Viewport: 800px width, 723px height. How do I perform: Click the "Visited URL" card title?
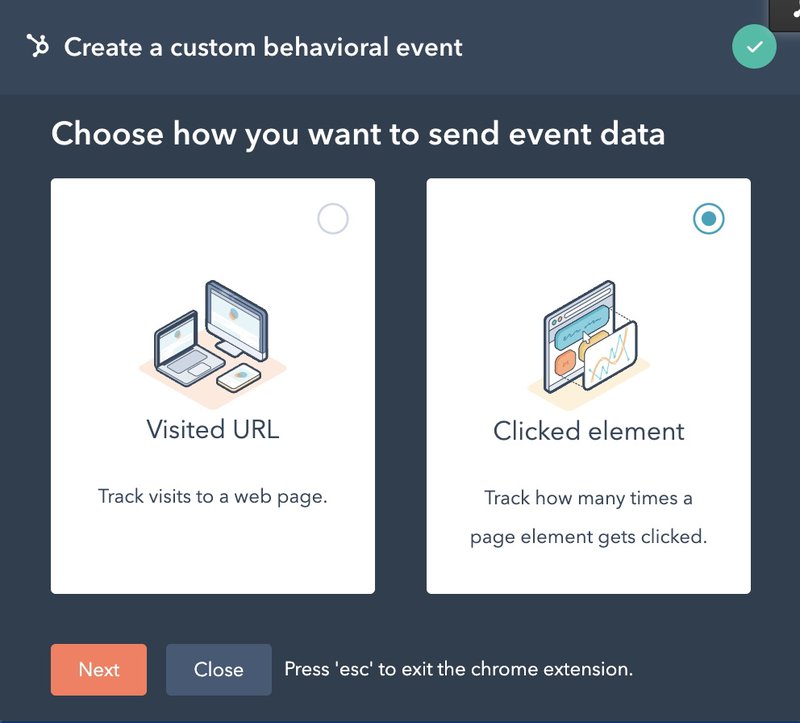click(212, 429)
